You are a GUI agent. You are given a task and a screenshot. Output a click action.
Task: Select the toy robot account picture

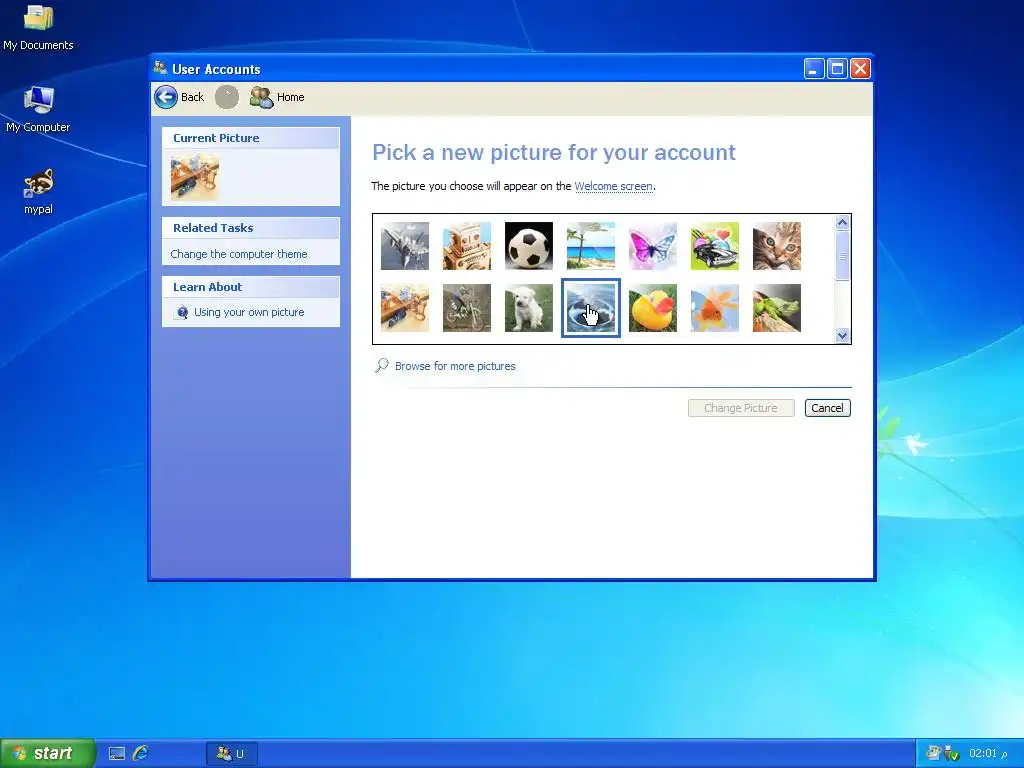[x=467, y=246]
